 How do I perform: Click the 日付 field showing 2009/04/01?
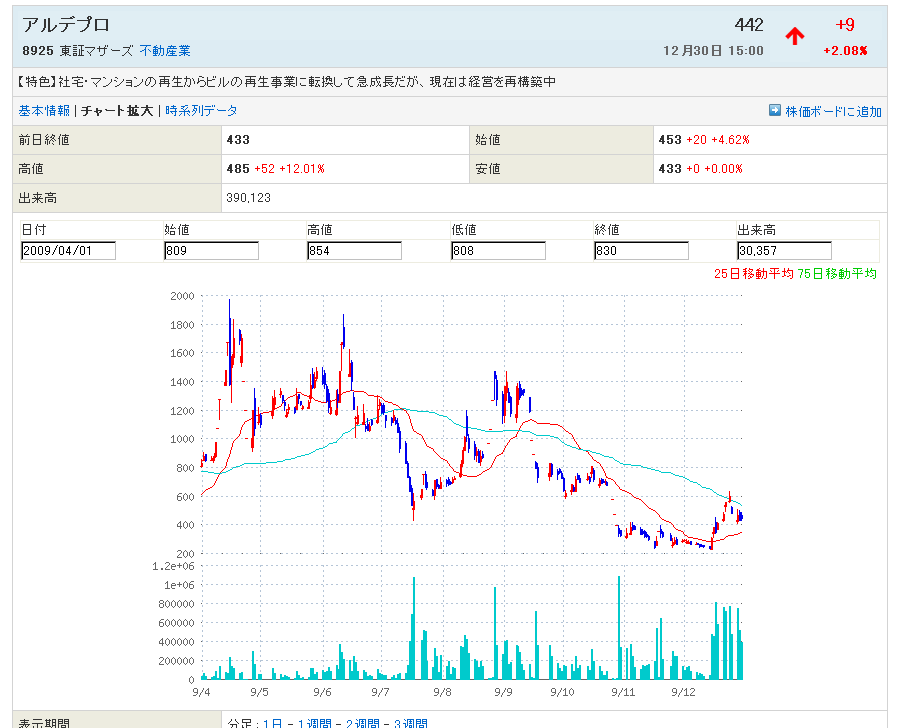pyautogui.click(x=68, y=251)
